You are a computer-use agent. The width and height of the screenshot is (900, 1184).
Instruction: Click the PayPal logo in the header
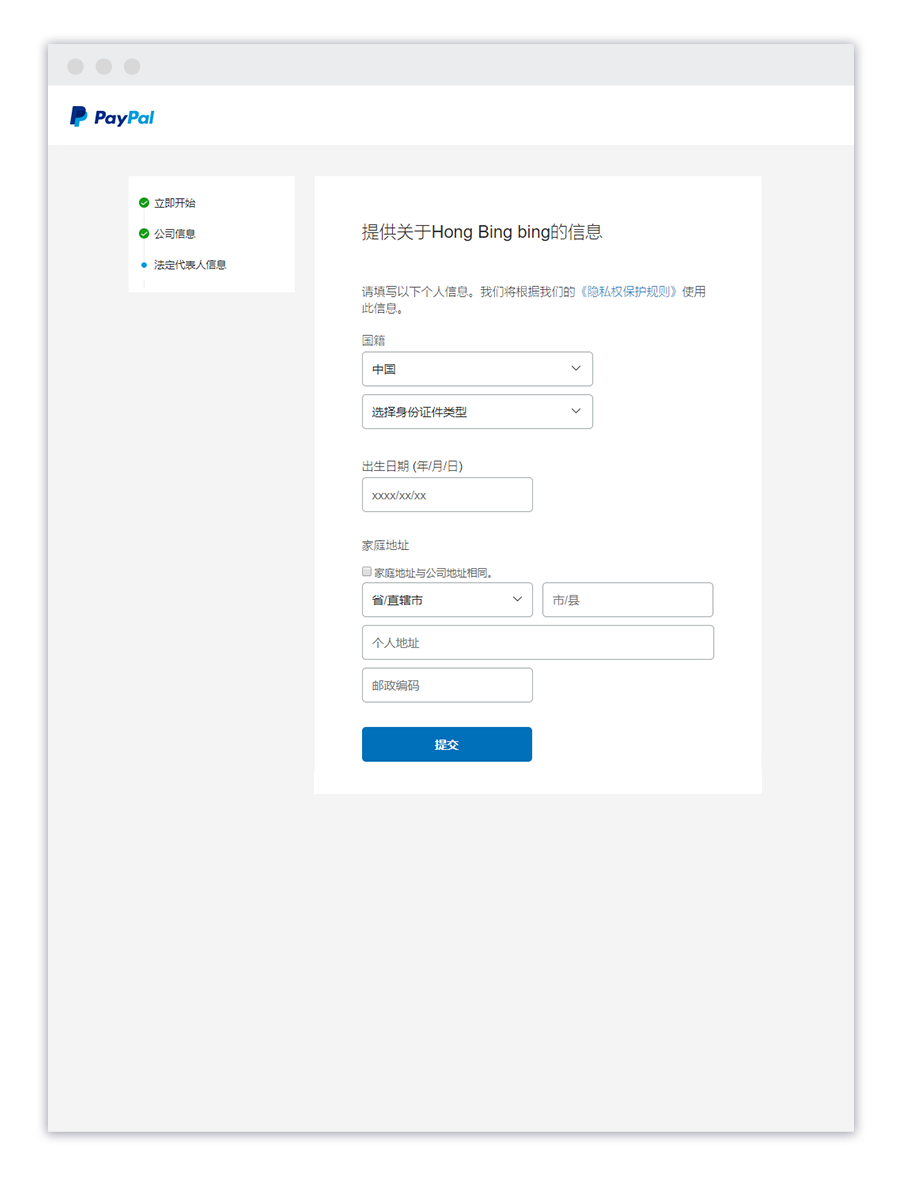point(110,115)
